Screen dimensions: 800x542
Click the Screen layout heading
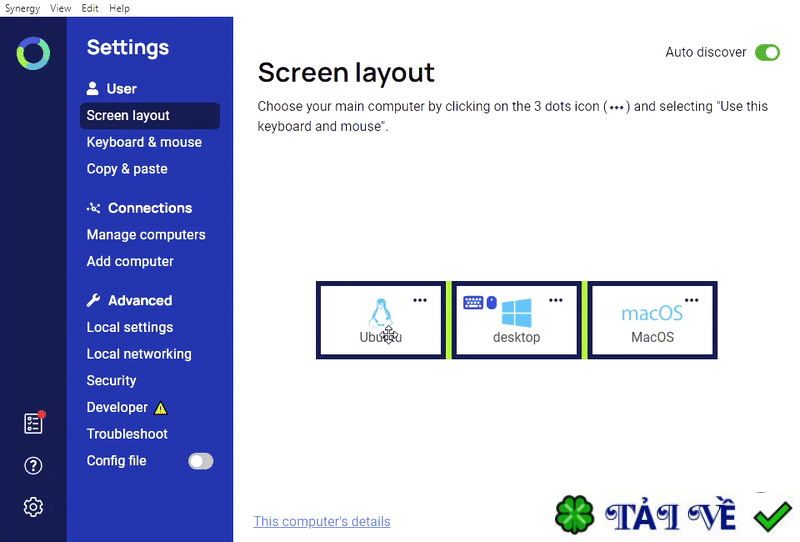coord(346,72)
